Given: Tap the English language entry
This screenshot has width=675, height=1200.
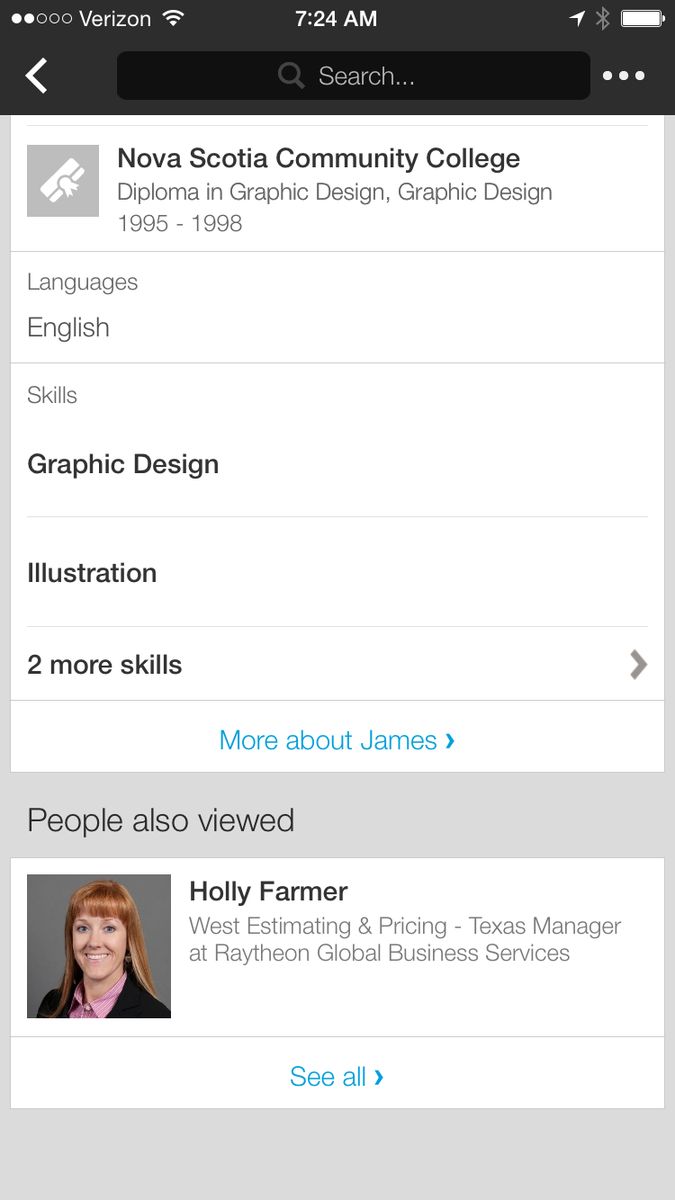Looking at the screenshot, I should (x=68, y=328).
